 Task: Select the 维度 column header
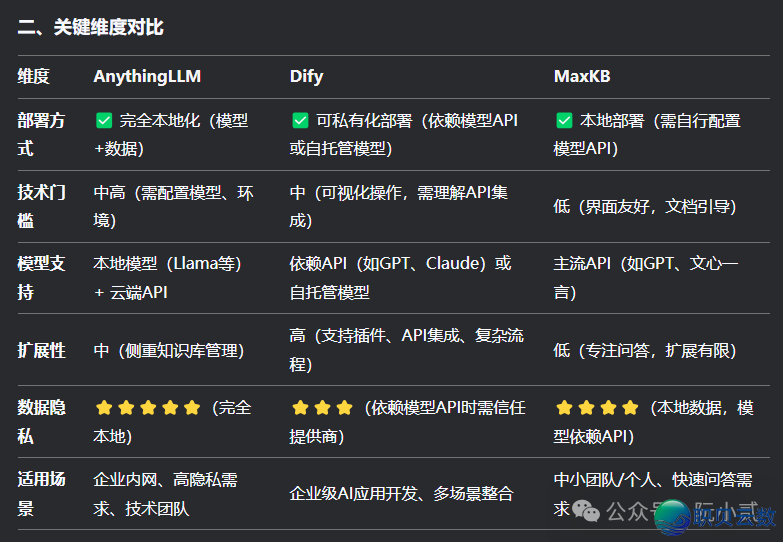coord(33,76)
